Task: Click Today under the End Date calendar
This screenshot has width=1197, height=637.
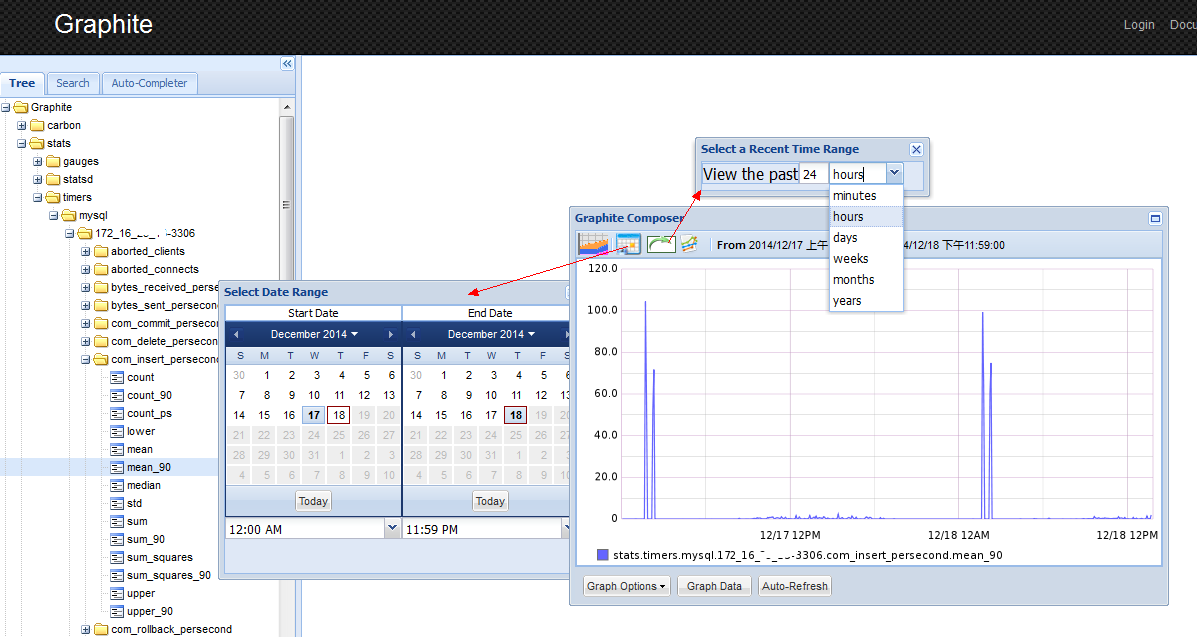Action: pos(490,502)
